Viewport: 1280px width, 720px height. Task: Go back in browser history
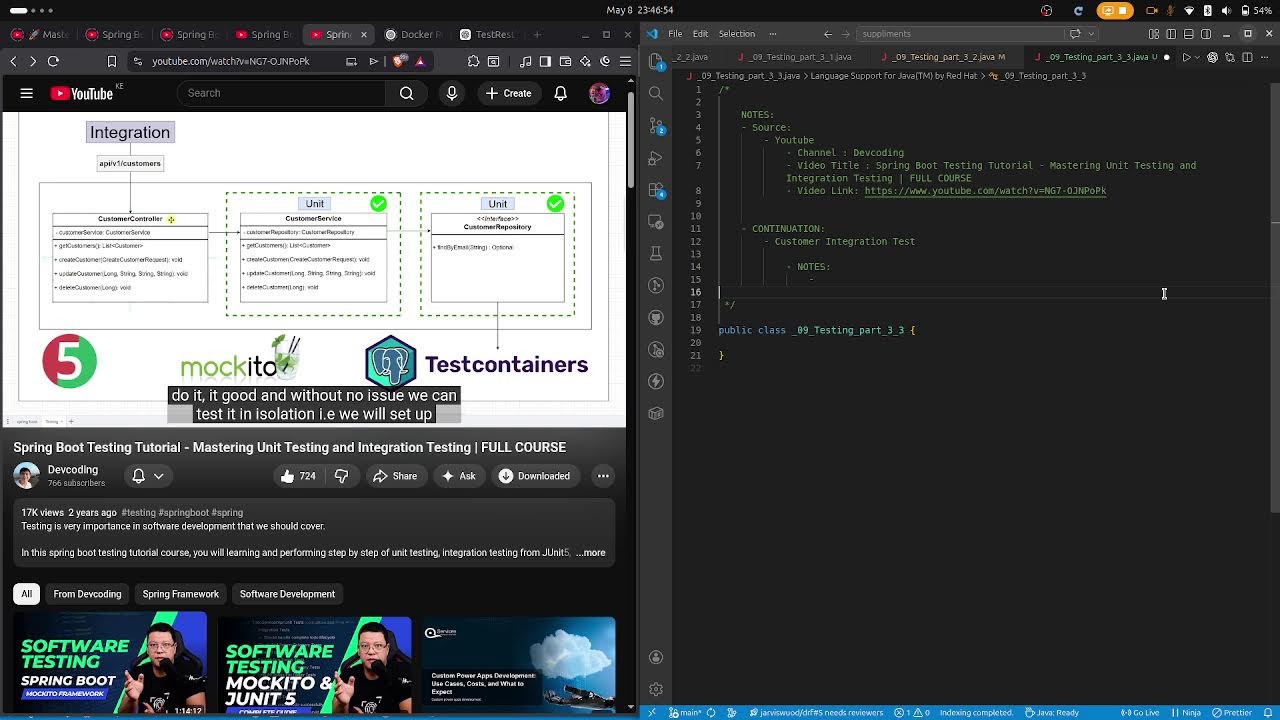point(13,61)
